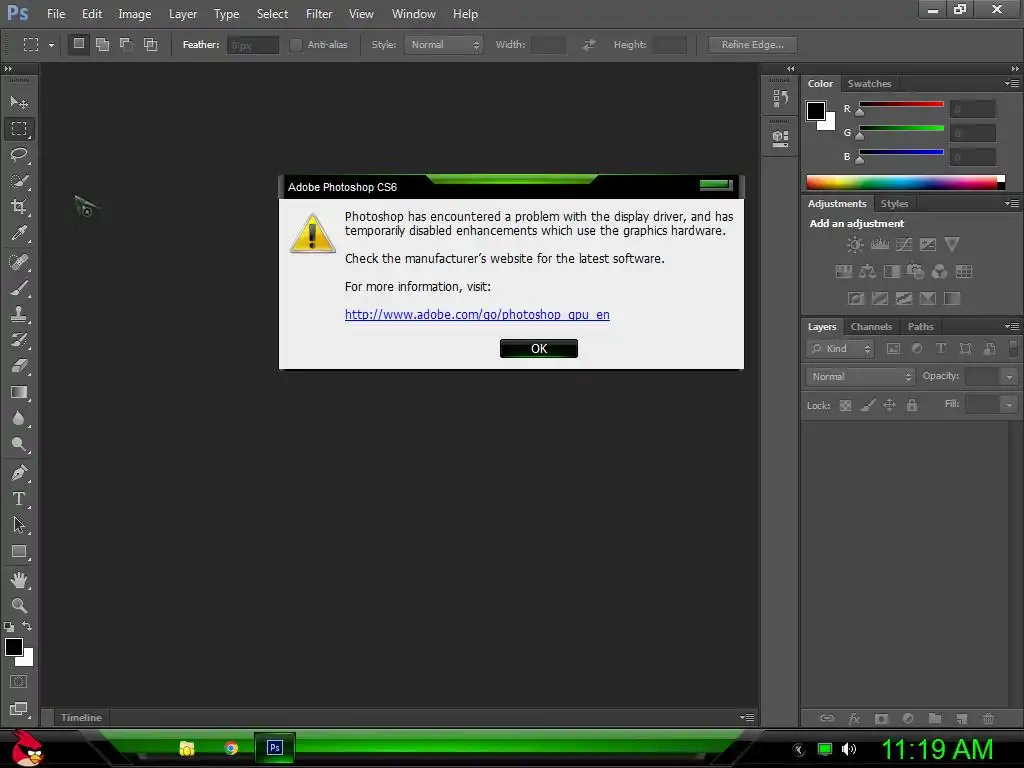The width and height of the screenshot is (1024, 768).
Task: Select the Rectangle shape tool
Action: click(19, 551)
